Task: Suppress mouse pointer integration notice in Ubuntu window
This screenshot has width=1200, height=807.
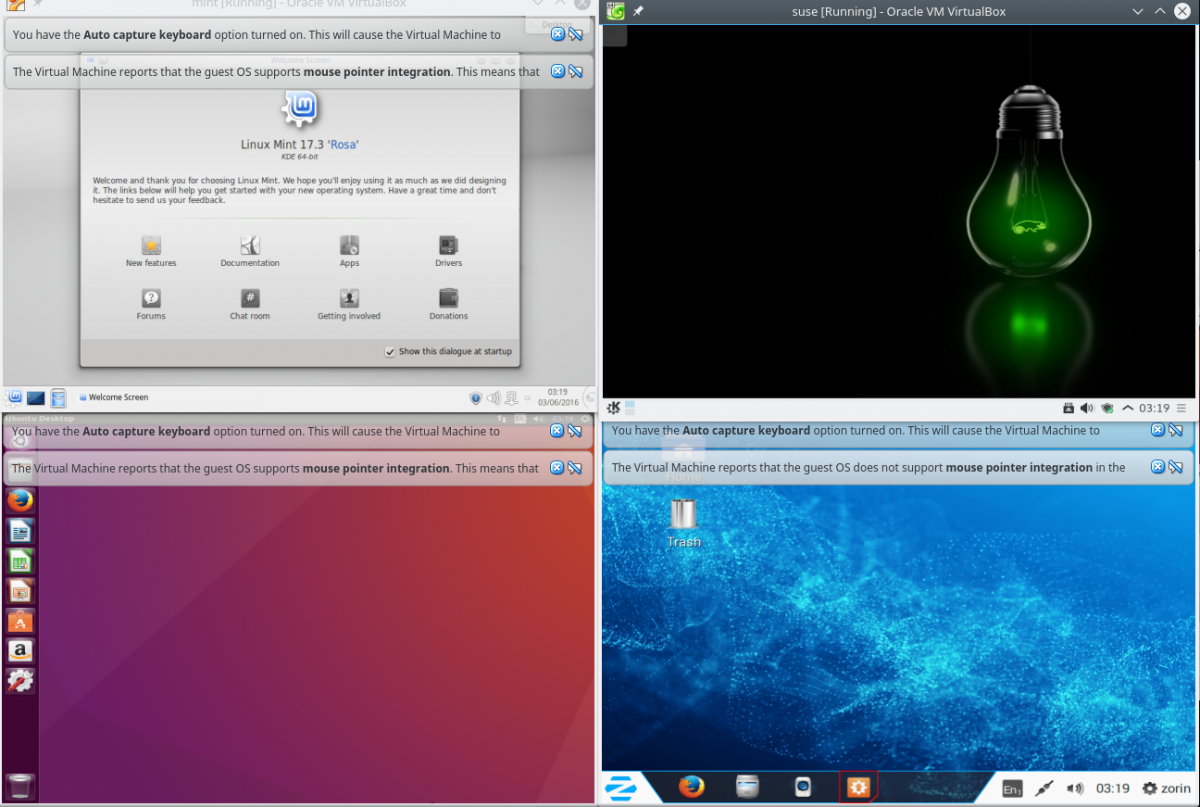Action: tap(575, 467)
